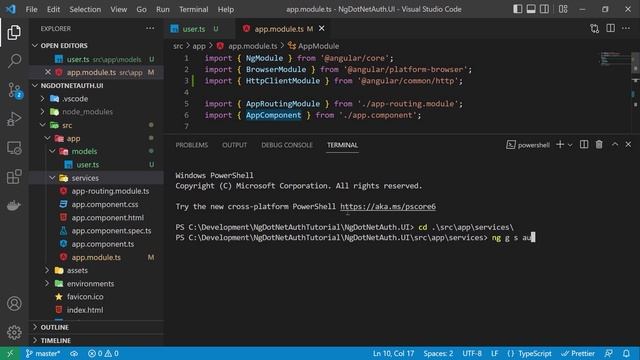Open the Selection menu
The image size is (640, 360).
pos(85,9)
